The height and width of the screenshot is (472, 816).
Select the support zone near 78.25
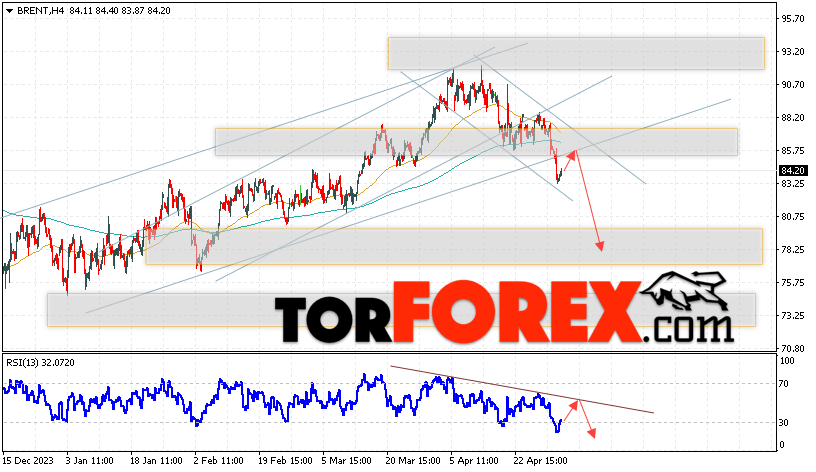pyautogui.click(x=454, y=247)
